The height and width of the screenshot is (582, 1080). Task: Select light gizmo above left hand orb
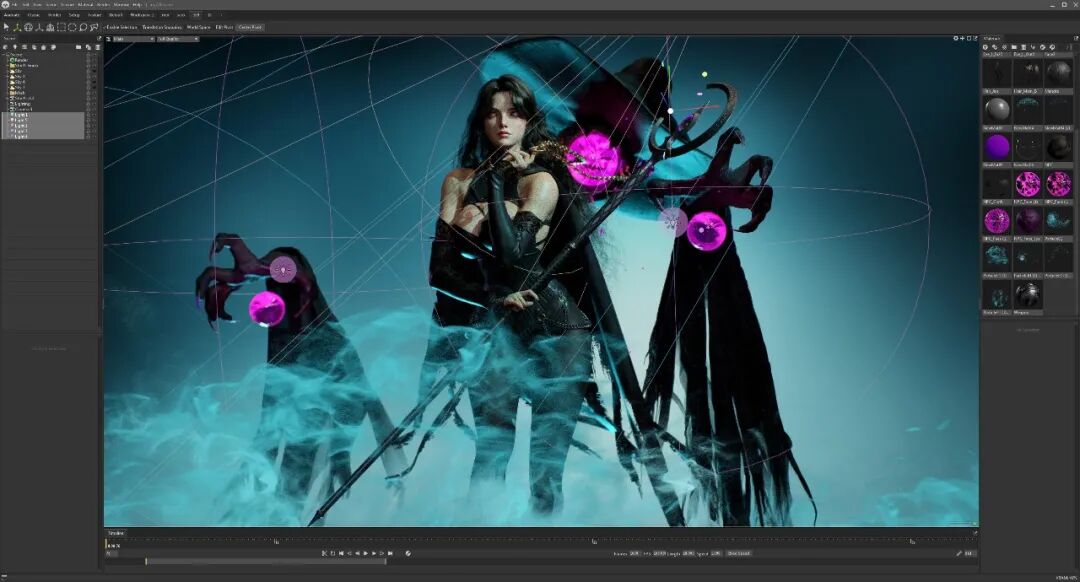click(x=282, y=269)
